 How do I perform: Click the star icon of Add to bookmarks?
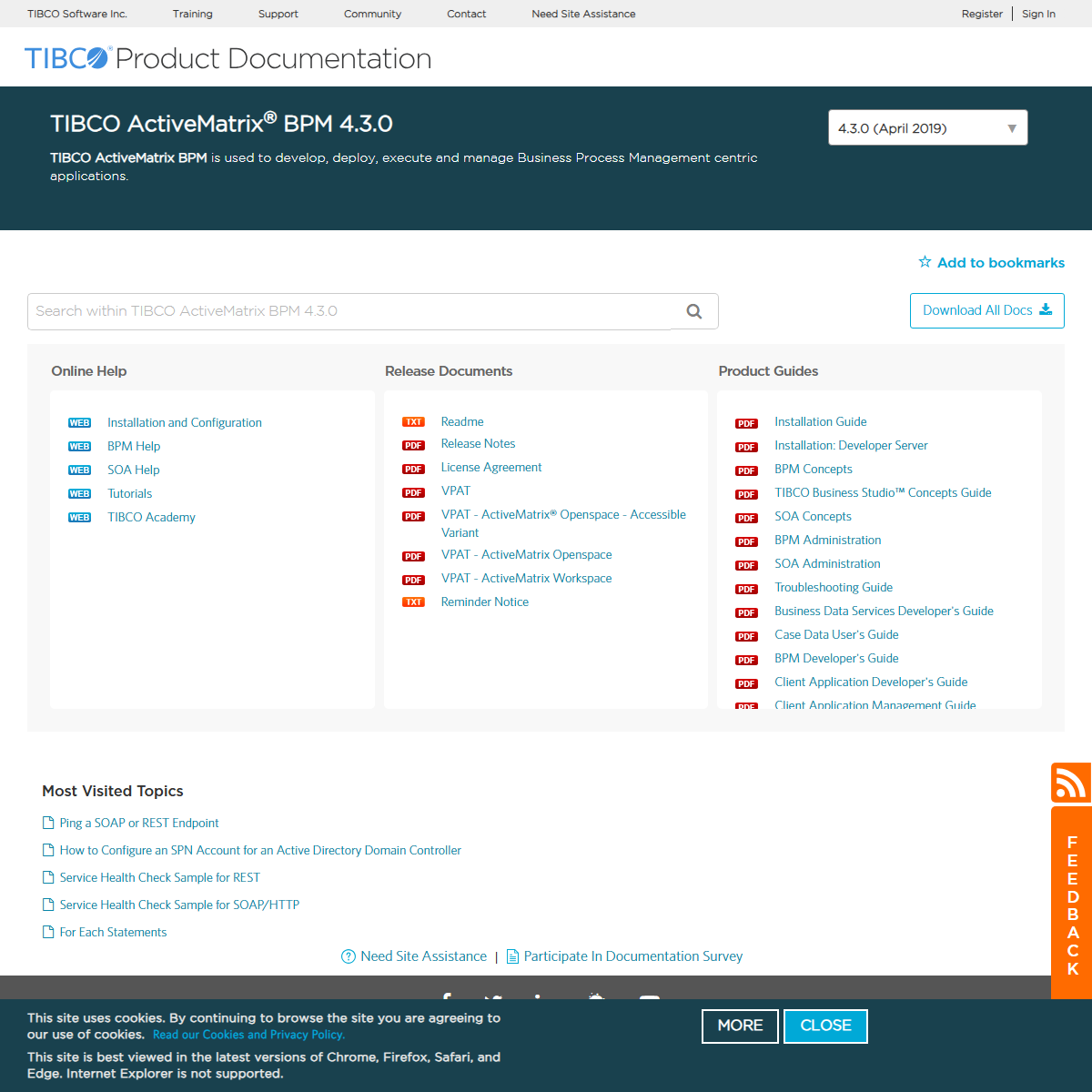tap(925, 262)
